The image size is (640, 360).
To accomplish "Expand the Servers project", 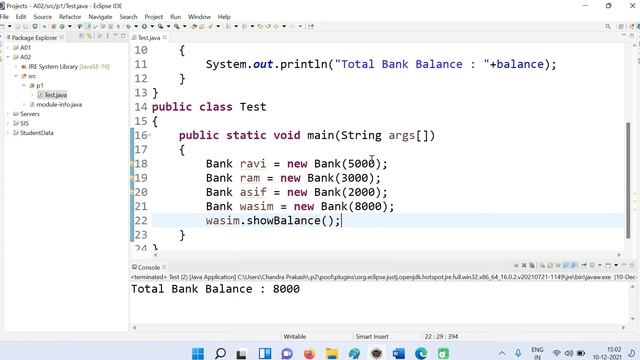I will [8, 114].
